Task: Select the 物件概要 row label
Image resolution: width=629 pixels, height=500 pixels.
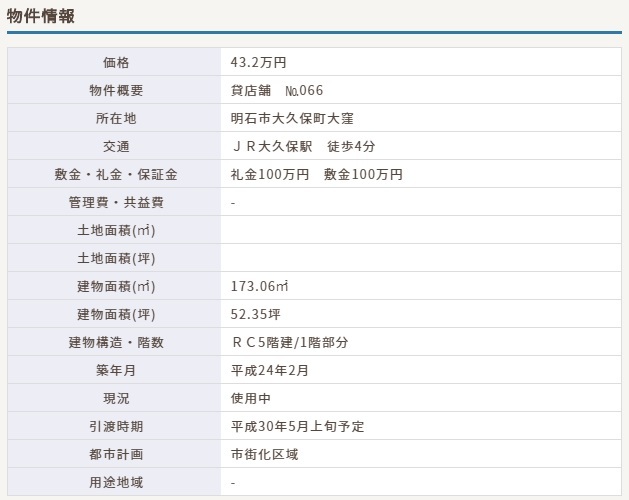Action: (x=116, y=91)
